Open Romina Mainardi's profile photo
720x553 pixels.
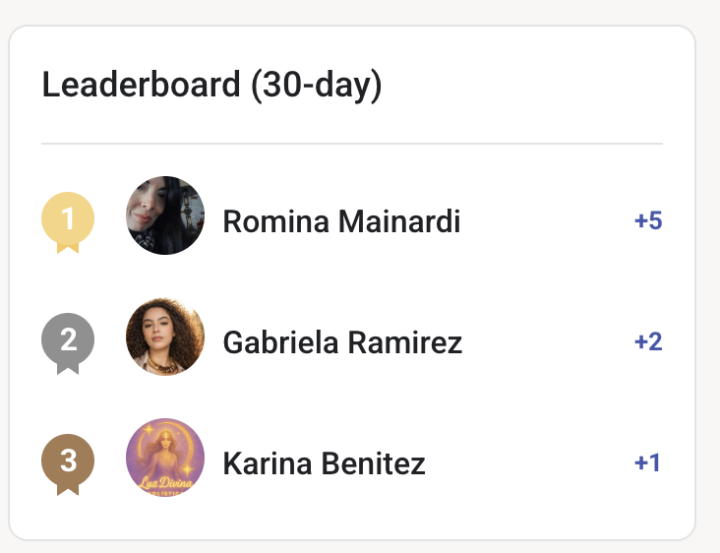pyautogui.click(x=165, y=215)
